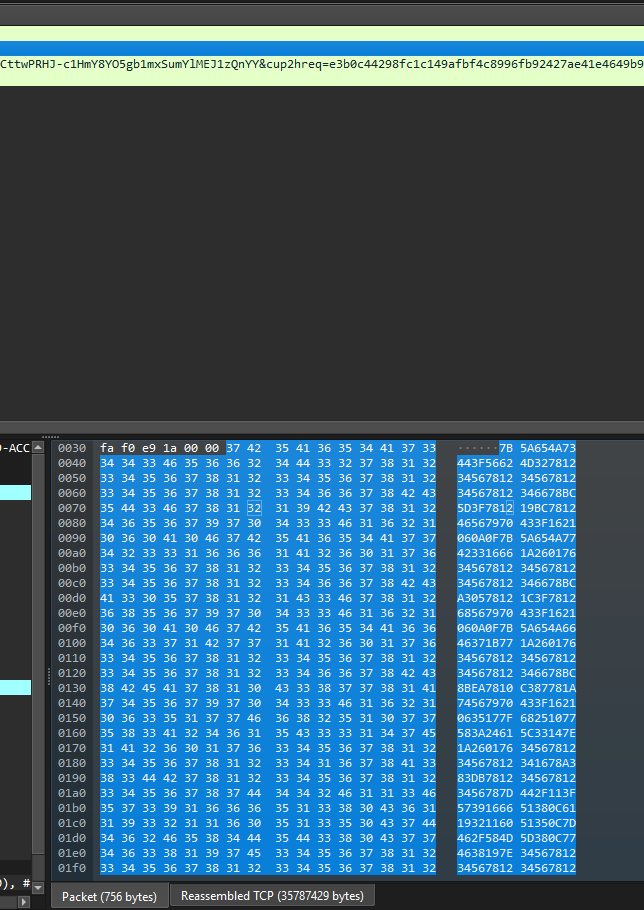Select offset label 0060
The width and height of the screenshot is (644, 910).
pyautogui.click(x=72, y=493)
